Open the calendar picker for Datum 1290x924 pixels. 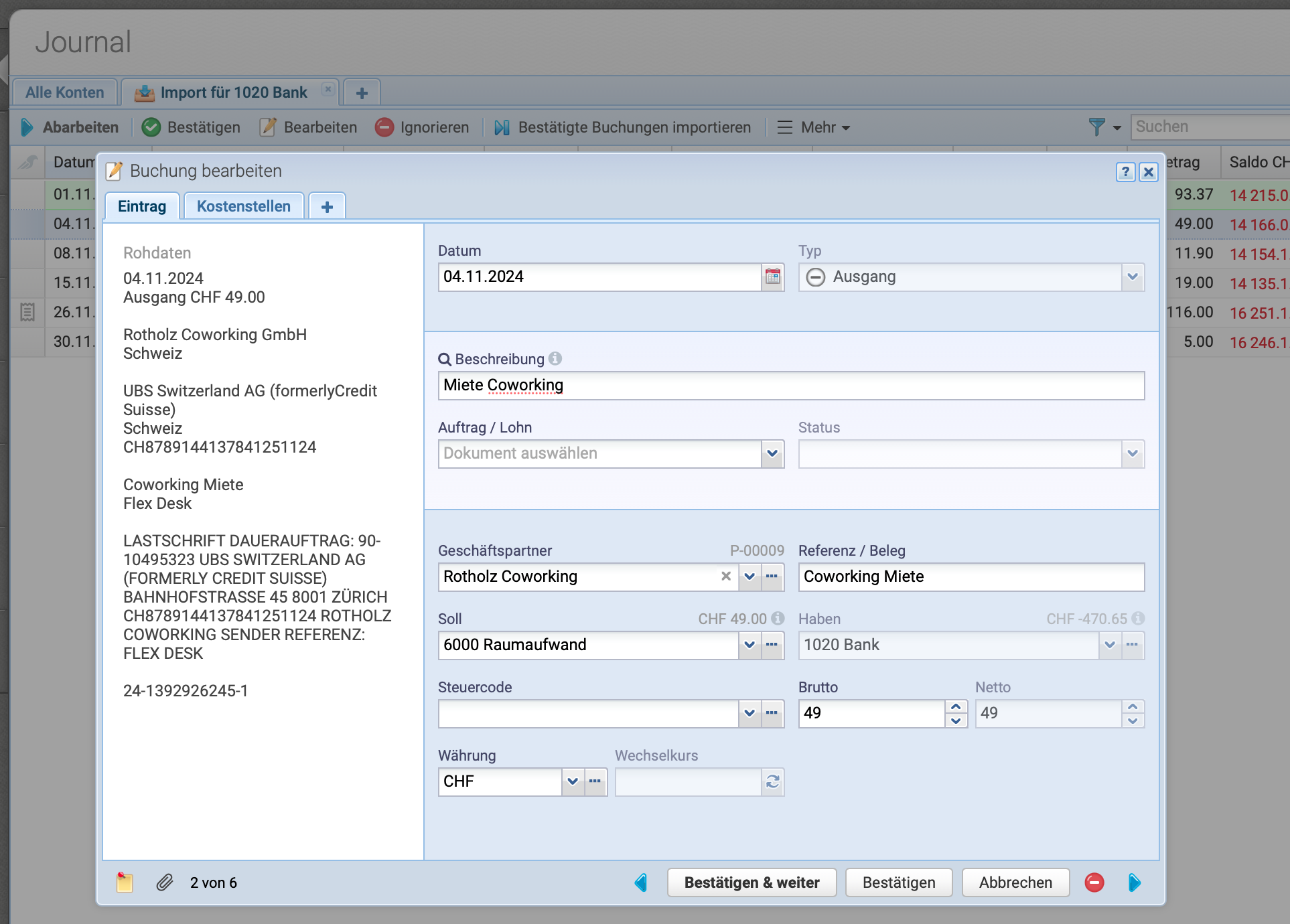coord(773,277)
